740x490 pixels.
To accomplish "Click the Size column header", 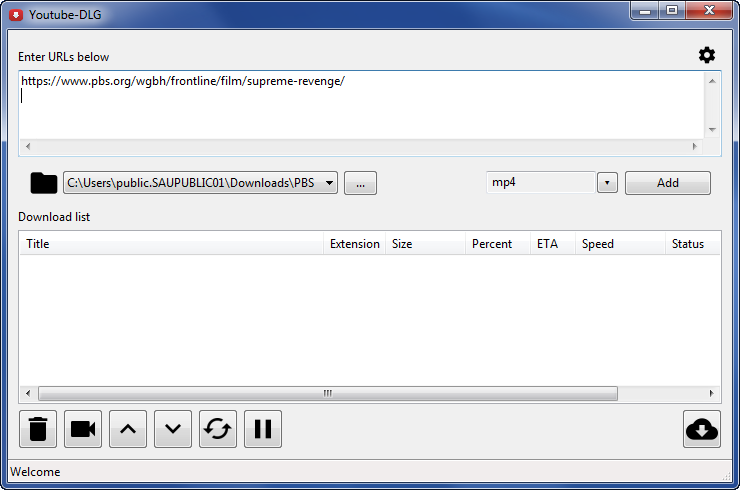I will click(x=426, y=244).
